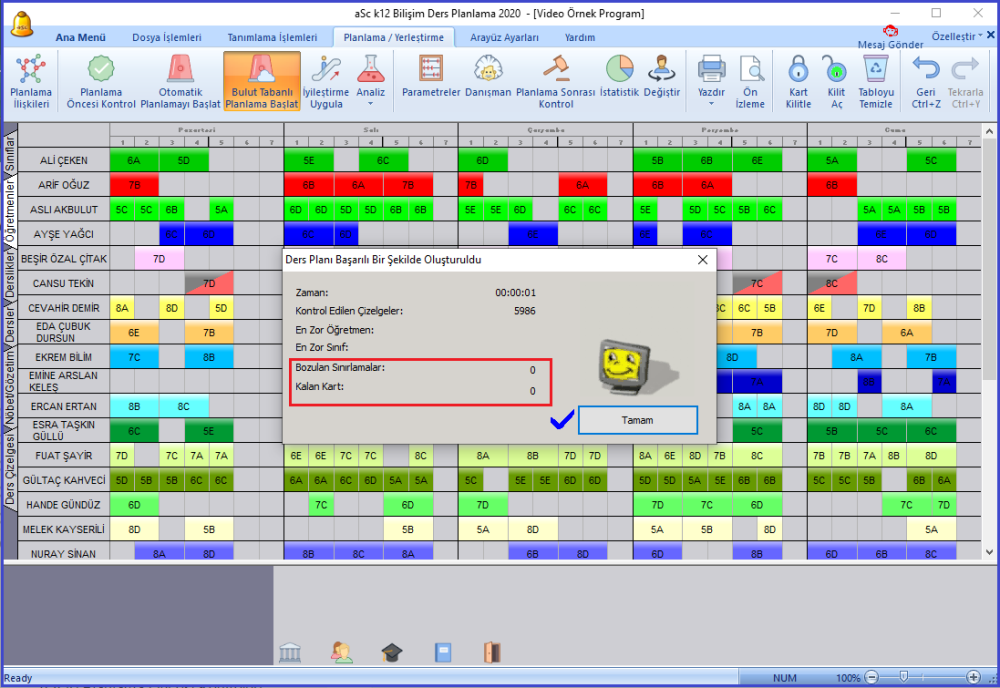
Task: Open the Yardım tab
Action: click(x=580, y=38)
